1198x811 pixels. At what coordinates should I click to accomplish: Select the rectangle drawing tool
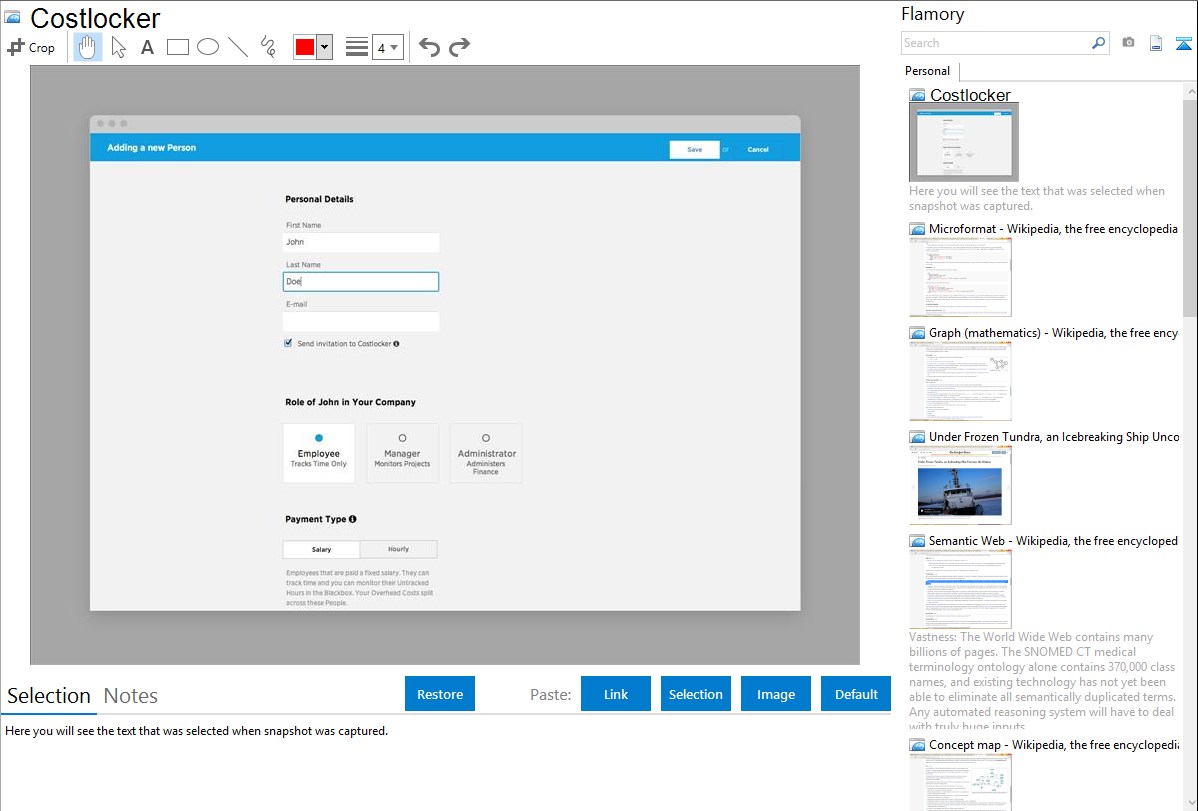click(x=177, y=47)
